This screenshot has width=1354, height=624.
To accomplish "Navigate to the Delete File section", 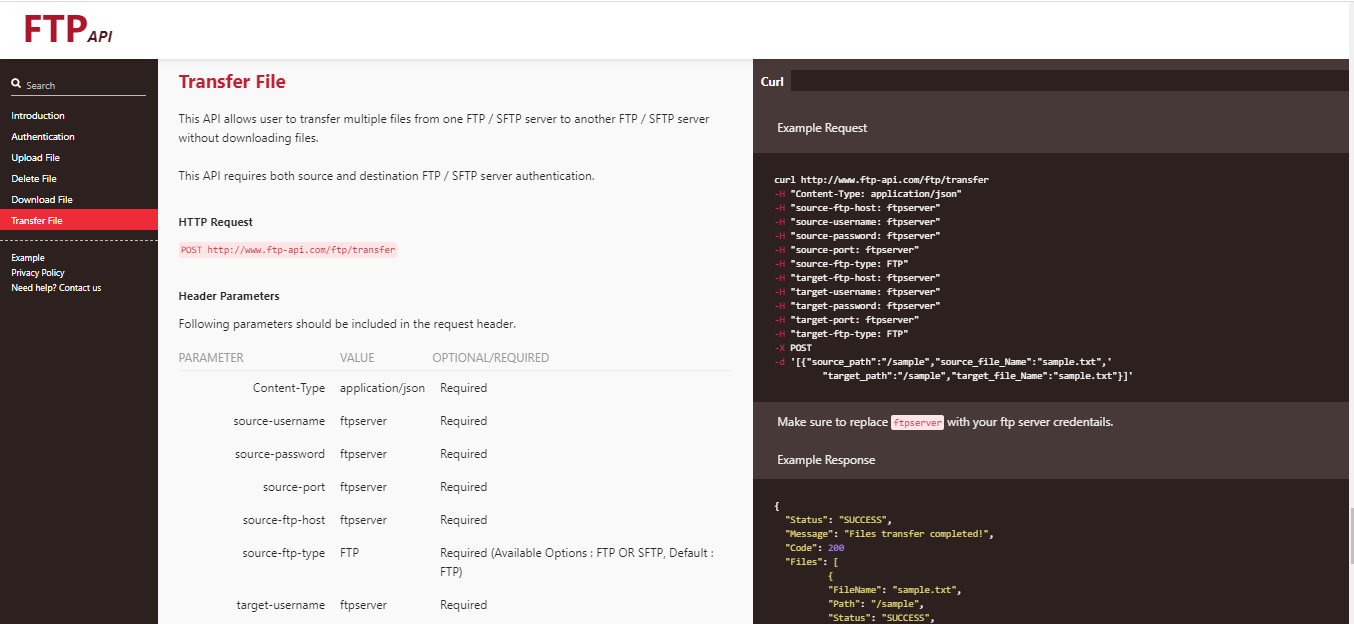I will click(x=34, y=179).
